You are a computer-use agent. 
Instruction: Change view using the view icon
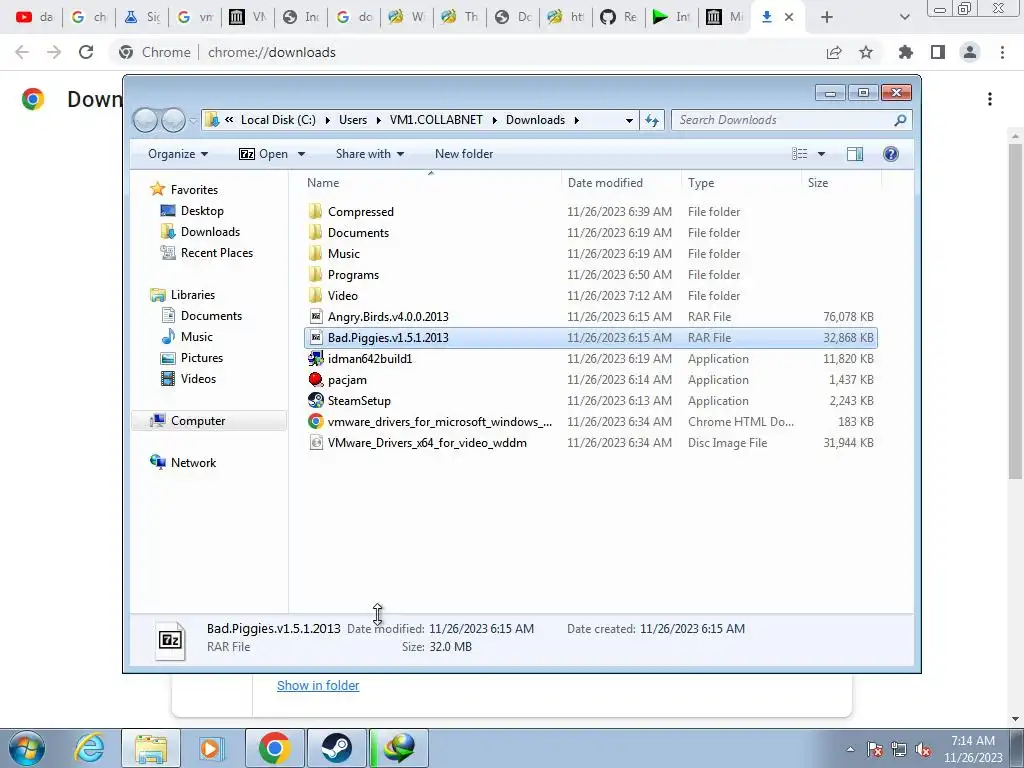(x=799, y=154)
